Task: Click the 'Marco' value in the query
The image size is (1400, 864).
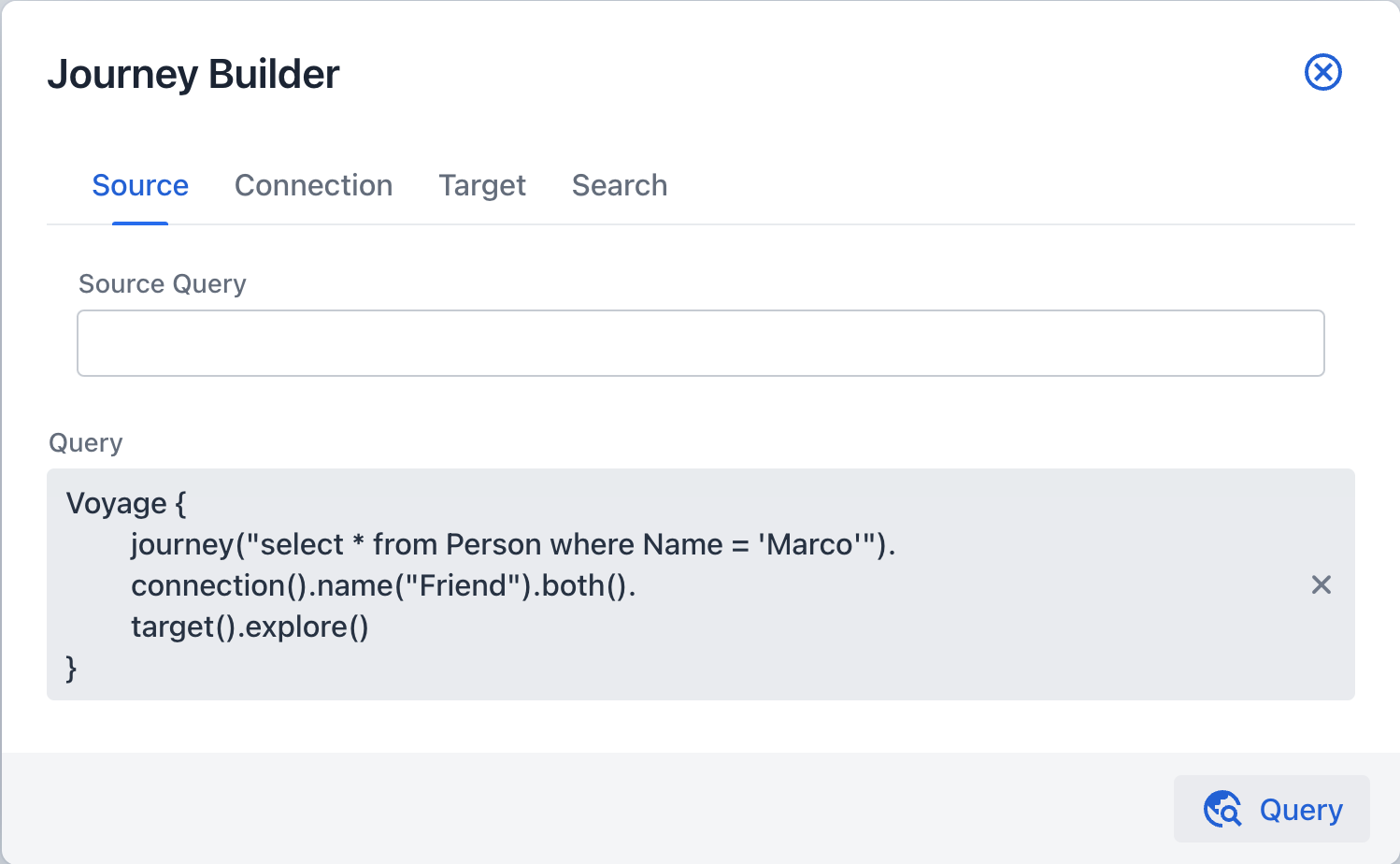Action: (809, 544)
